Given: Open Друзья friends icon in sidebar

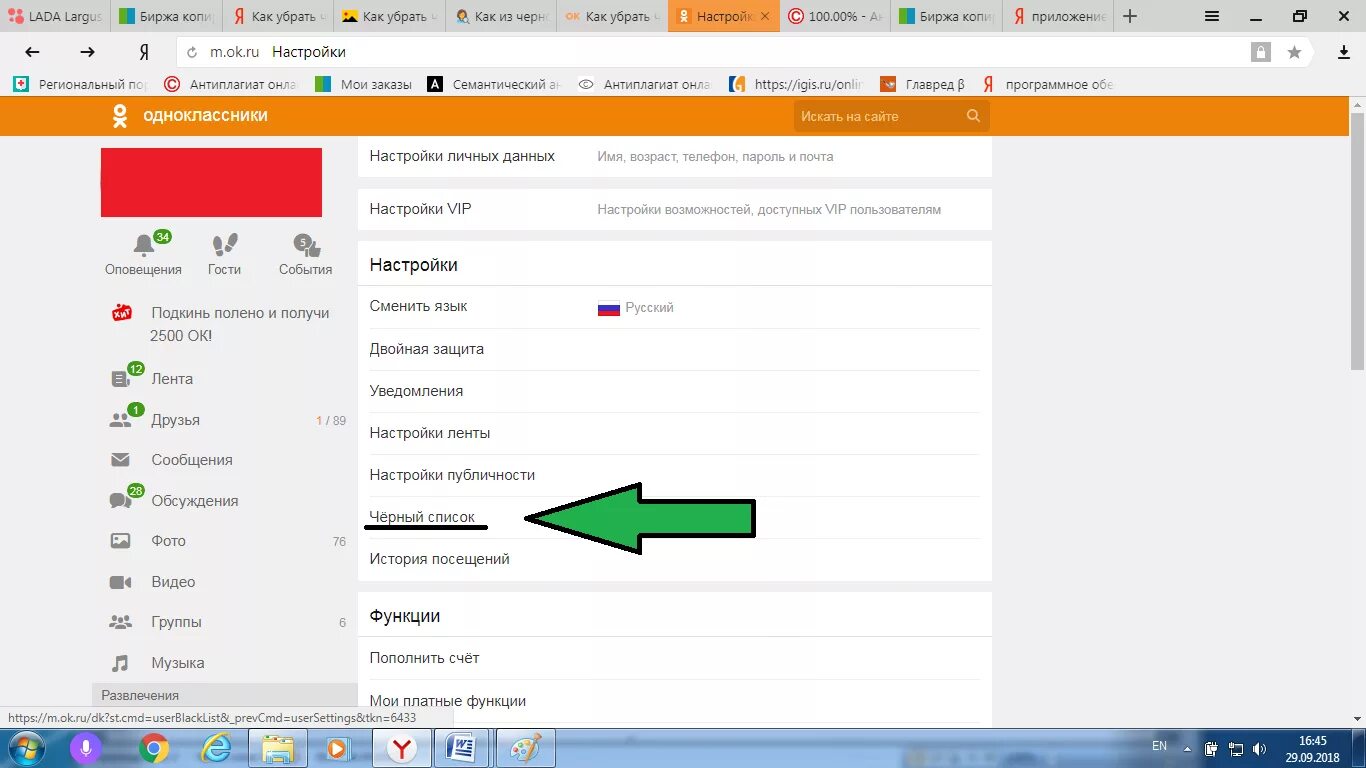Looking at the screenshot, I should point(121,420).
